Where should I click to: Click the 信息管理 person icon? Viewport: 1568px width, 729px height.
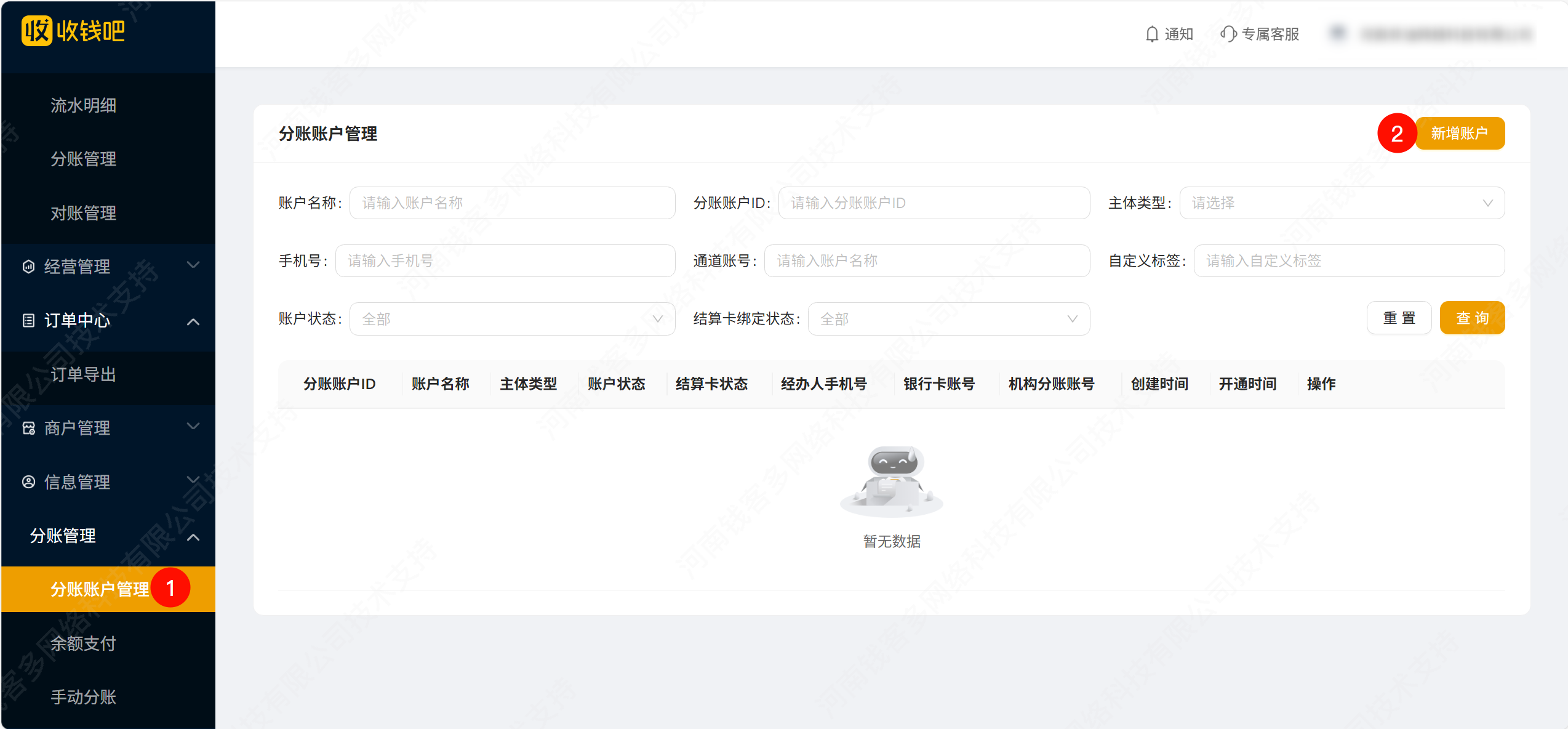coord(28,482)
